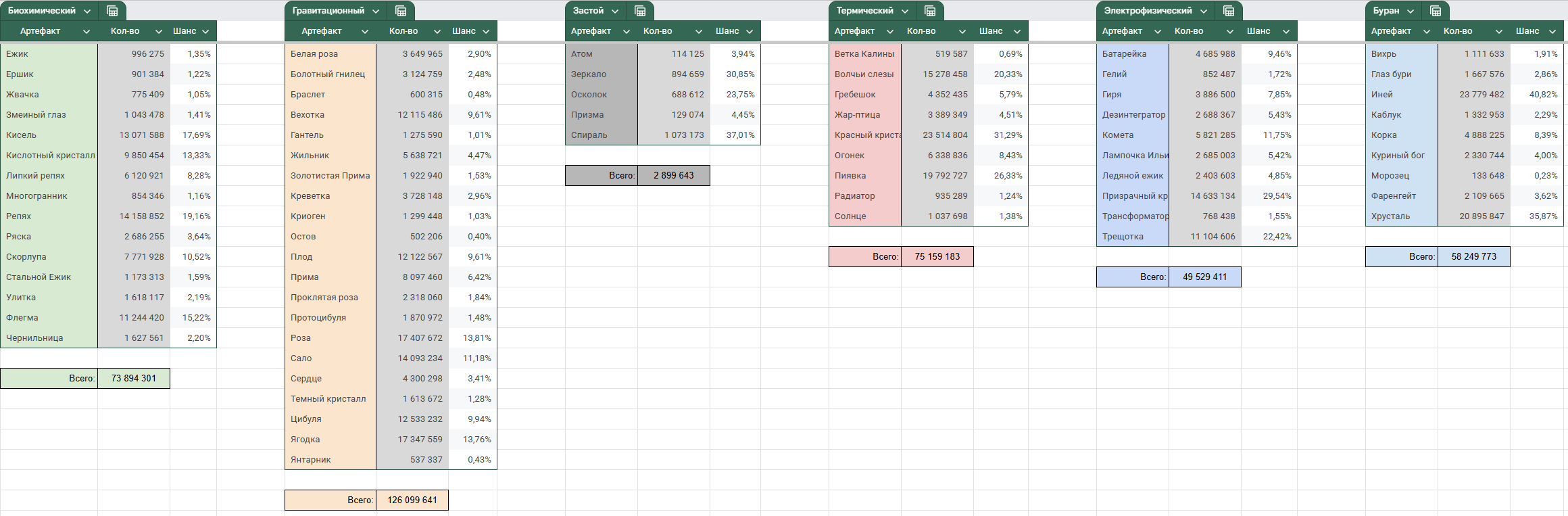This screenshot has height=516, width=1568.
Task: Open Буран table name dropdown arrow
Action: coord(1411,11)
